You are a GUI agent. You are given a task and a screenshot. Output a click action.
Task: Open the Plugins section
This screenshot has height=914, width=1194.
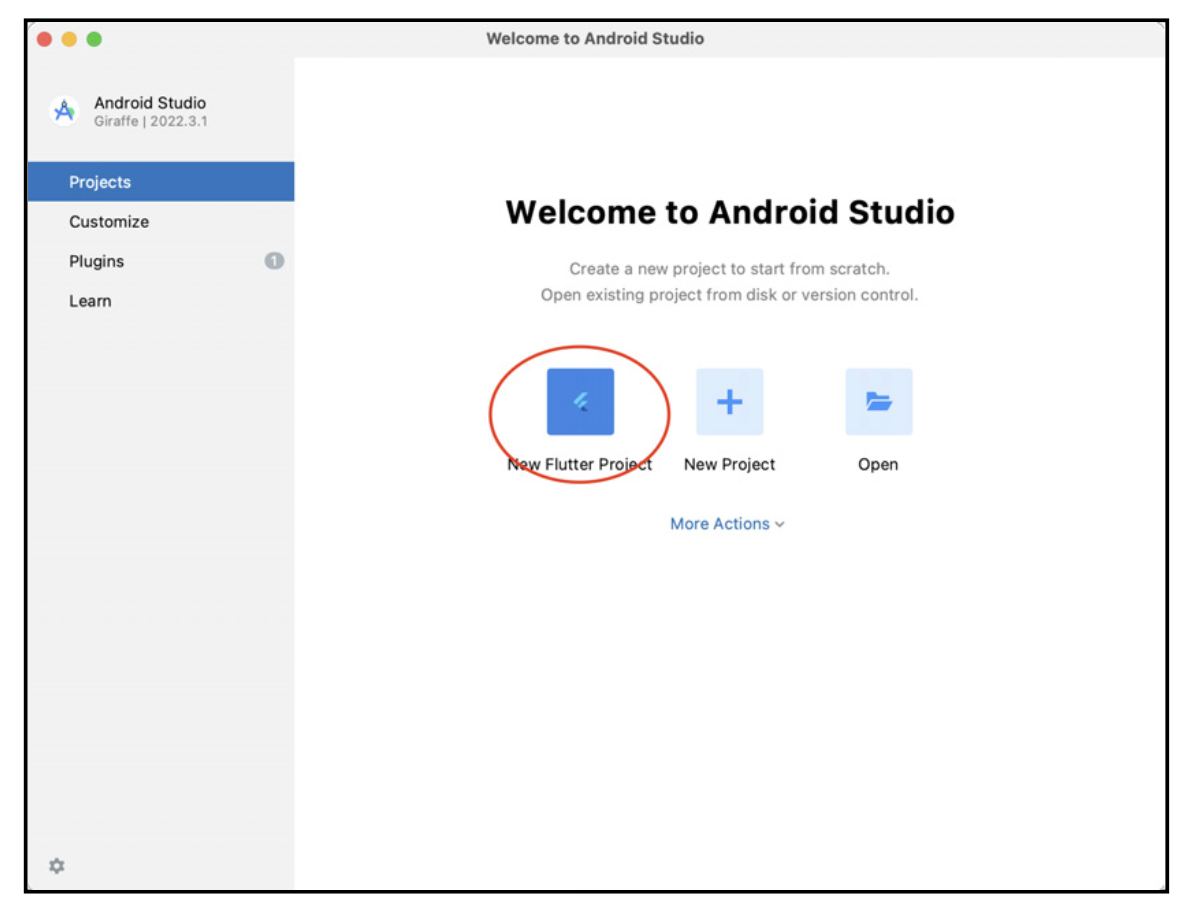pos(97,261)
